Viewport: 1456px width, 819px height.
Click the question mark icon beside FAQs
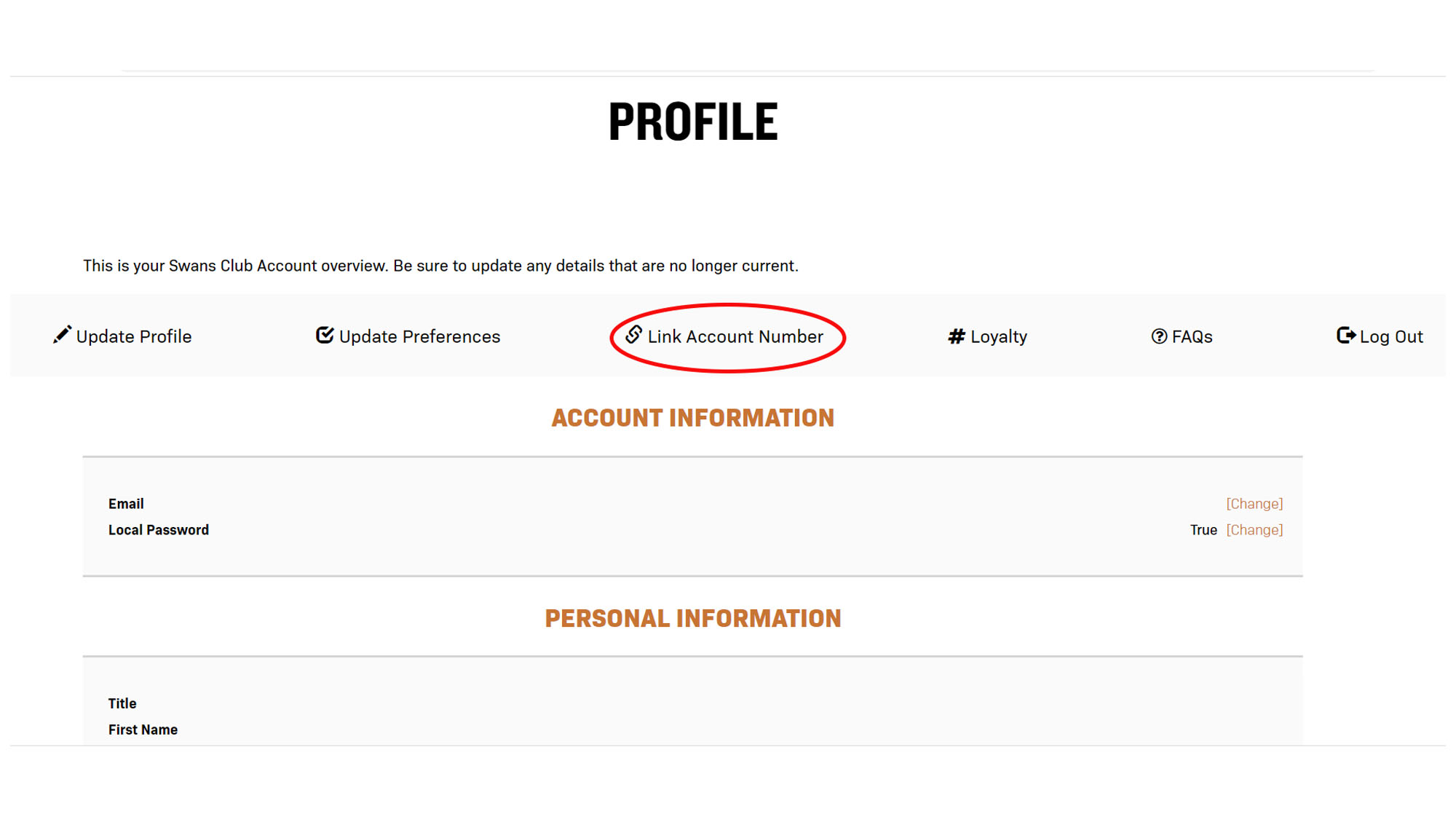pos(1159,336)
